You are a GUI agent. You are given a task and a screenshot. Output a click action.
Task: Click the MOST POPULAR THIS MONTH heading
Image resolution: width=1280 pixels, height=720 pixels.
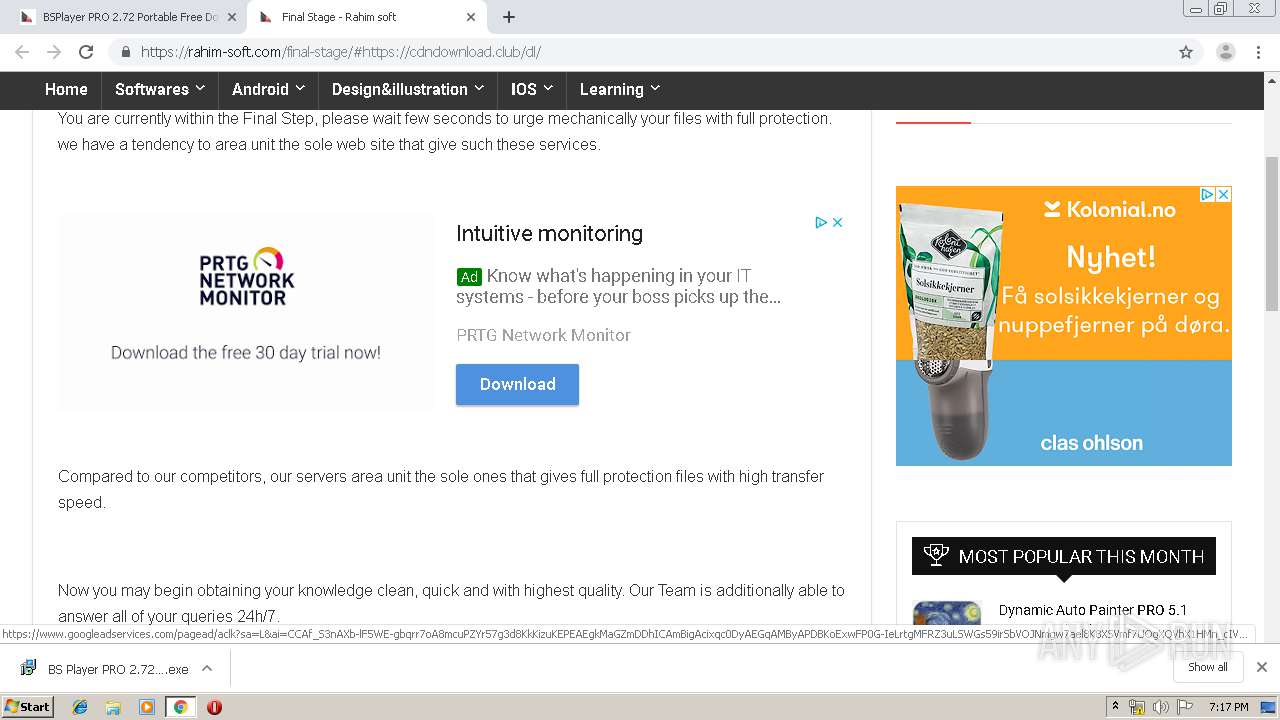click(1064, 556)
